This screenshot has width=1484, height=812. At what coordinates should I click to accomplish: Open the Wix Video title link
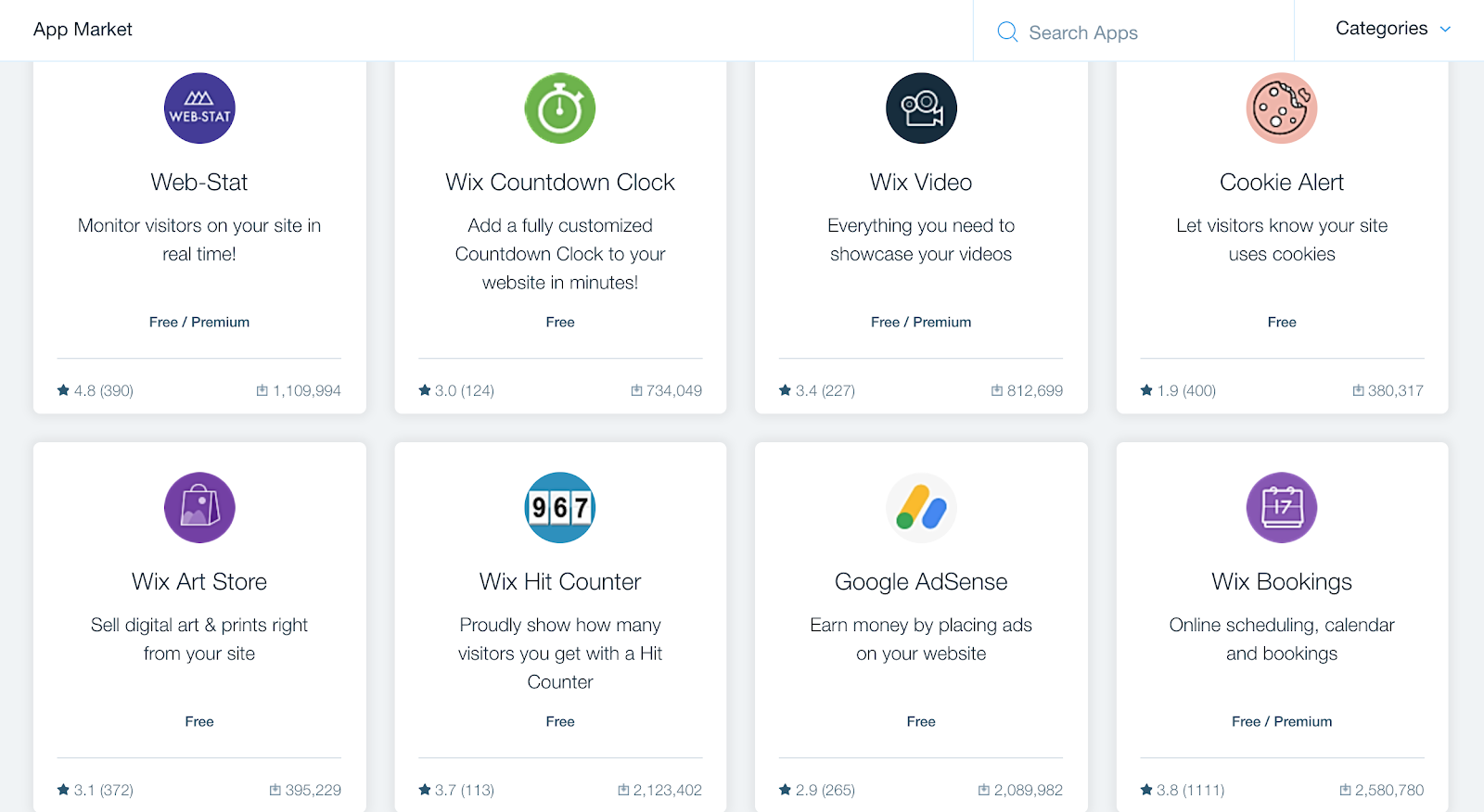[x=921, y=182]
